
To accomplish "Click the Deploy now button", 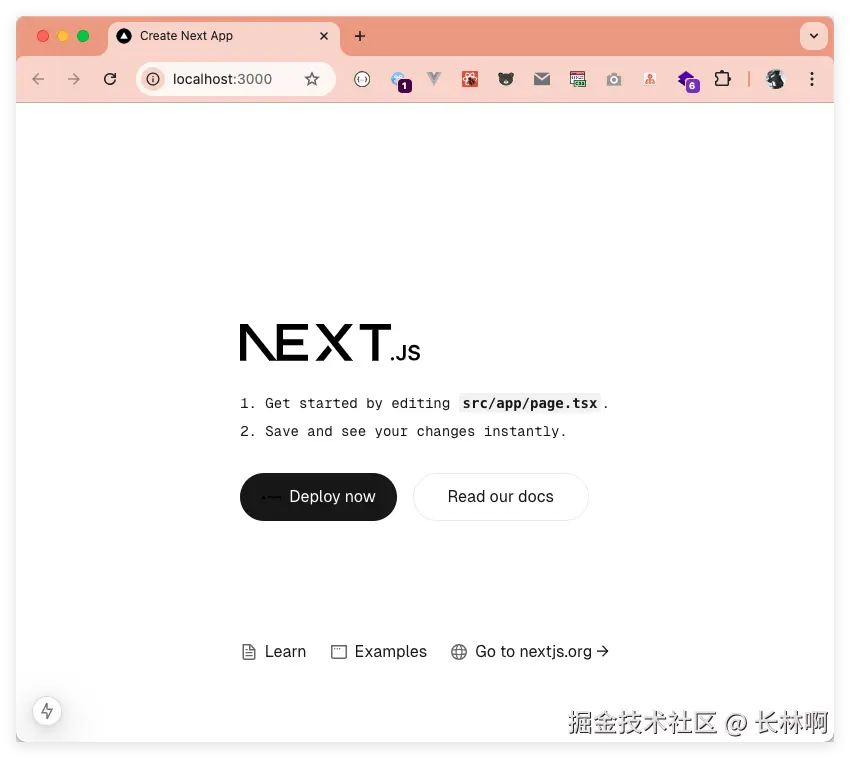I will (x=318, y=497).
